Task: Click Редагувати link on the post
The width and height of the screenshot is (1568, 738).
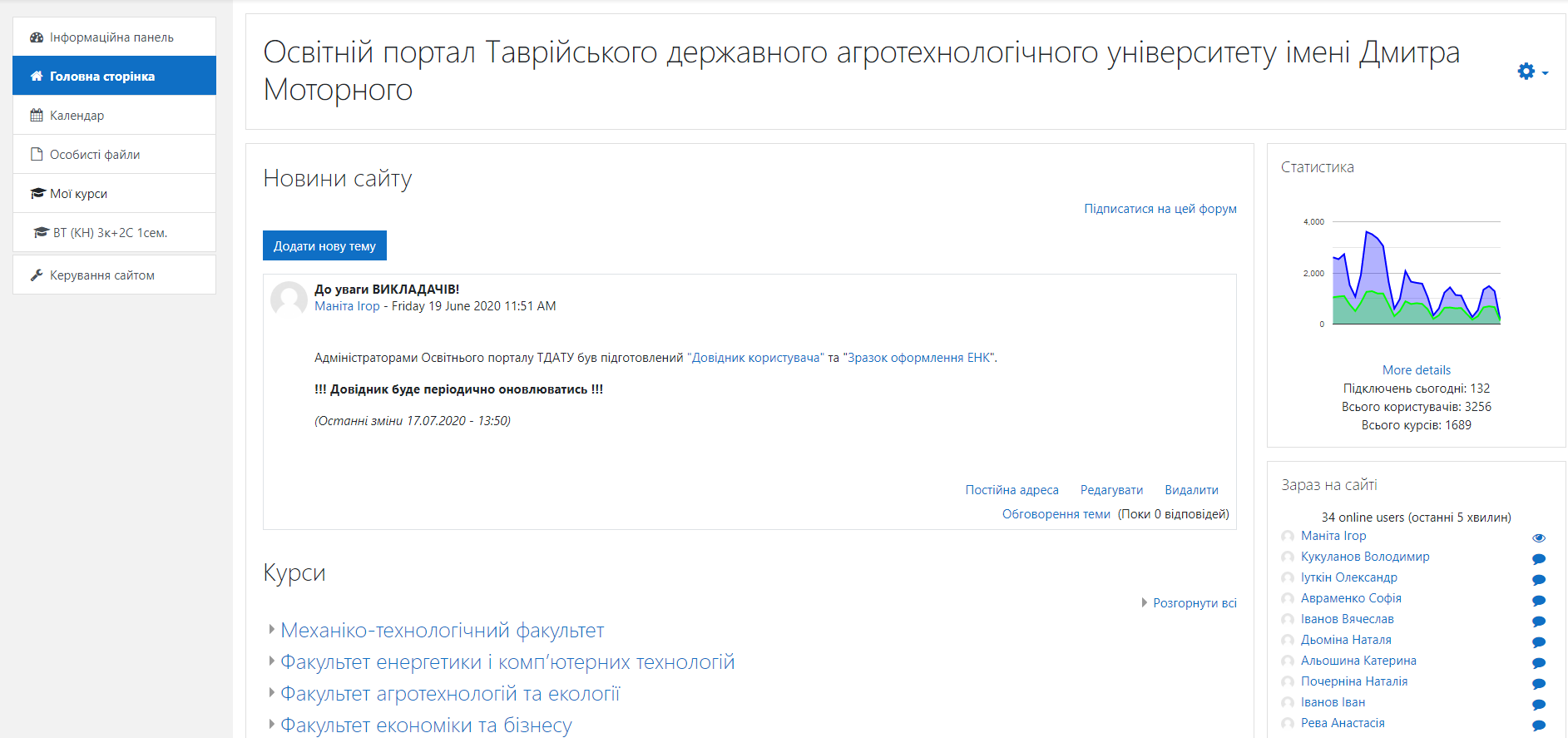Action: click(x=1111, y=490)
